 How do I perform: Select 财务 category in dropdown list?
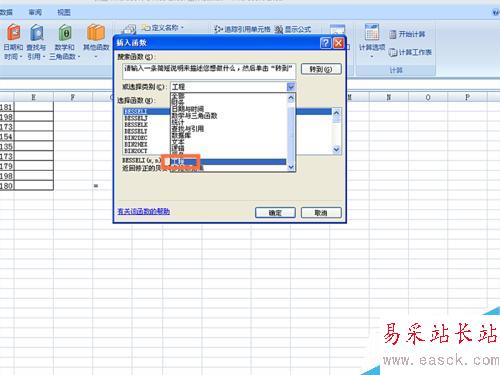[x=178, y=102]
